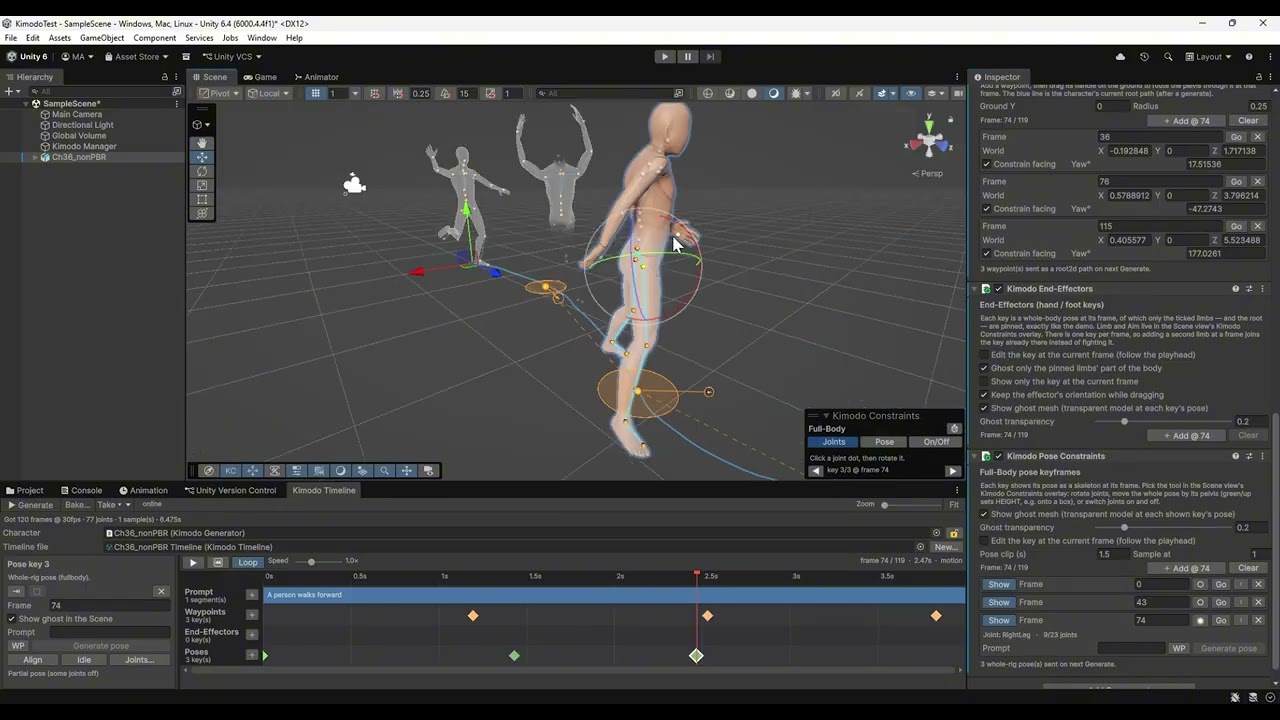Toggle Keep the effector's orientation while dragging
The image size is (1280, 720).
coord(984,395)
